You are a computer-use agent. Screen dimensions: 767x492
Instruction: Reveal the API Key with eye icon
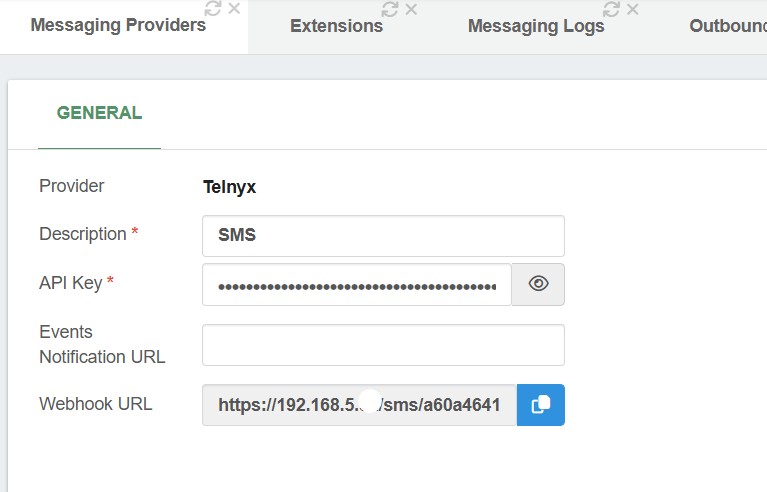click(x=538, y=284)
